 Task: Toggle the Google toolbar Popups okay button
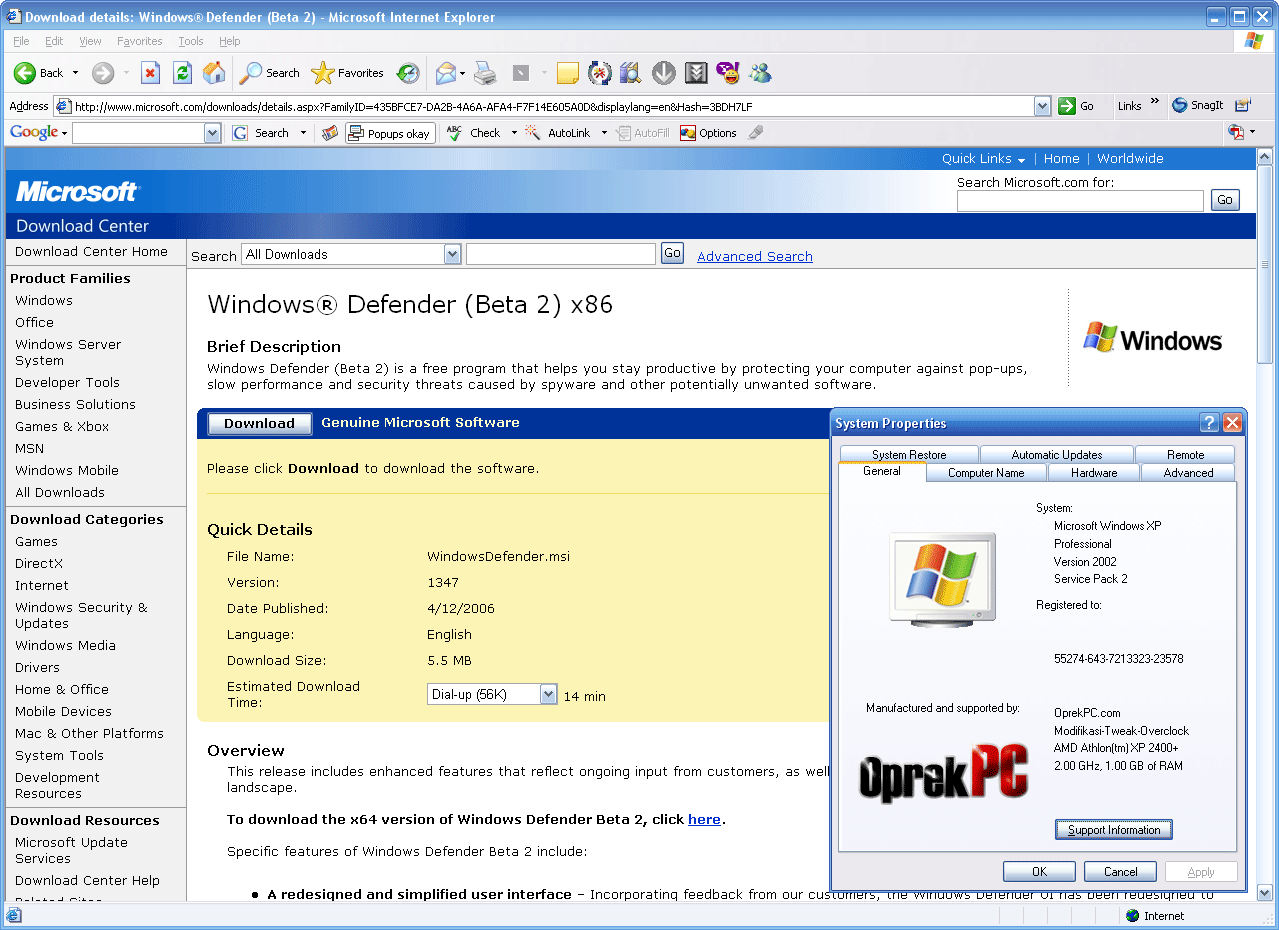pyautogui.click(x=390, y=133)
